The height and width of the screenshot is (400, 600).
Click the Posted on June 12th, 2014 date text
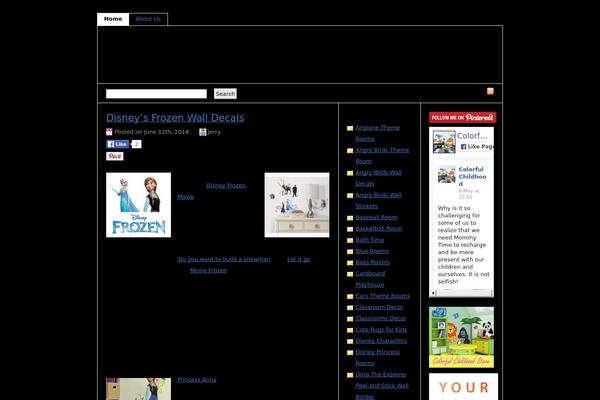152,132
